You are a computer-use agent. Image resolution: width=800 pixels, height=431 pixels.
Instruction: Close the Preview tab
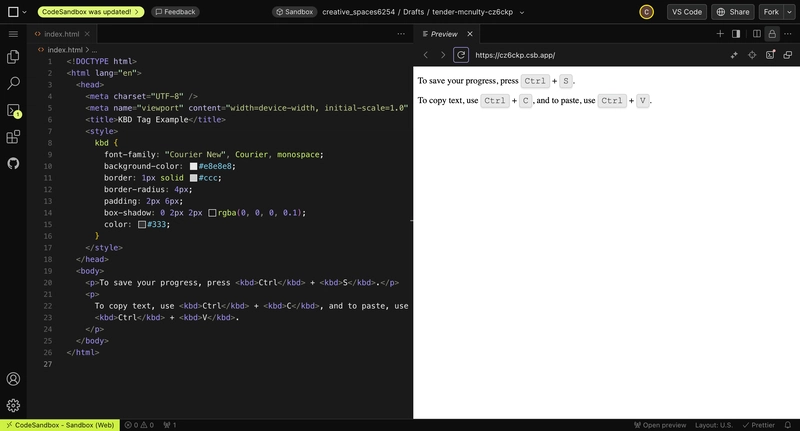(x=470, y=34)
